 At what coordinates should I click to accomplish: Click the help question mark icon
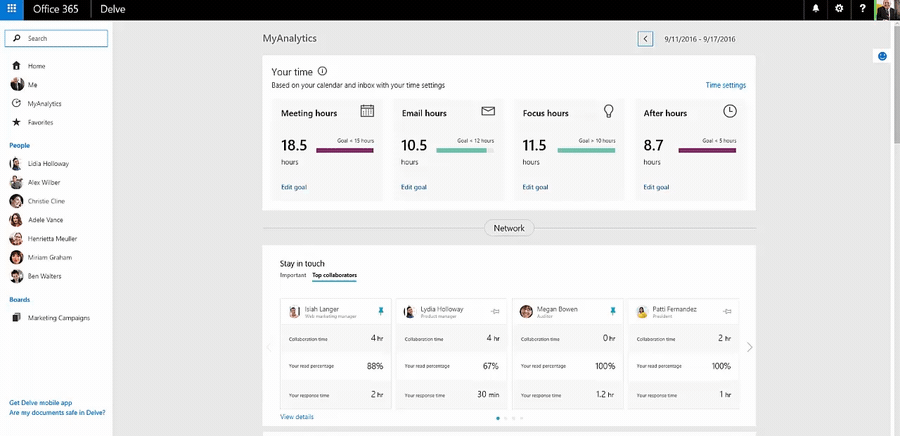[x=862, y=9]
